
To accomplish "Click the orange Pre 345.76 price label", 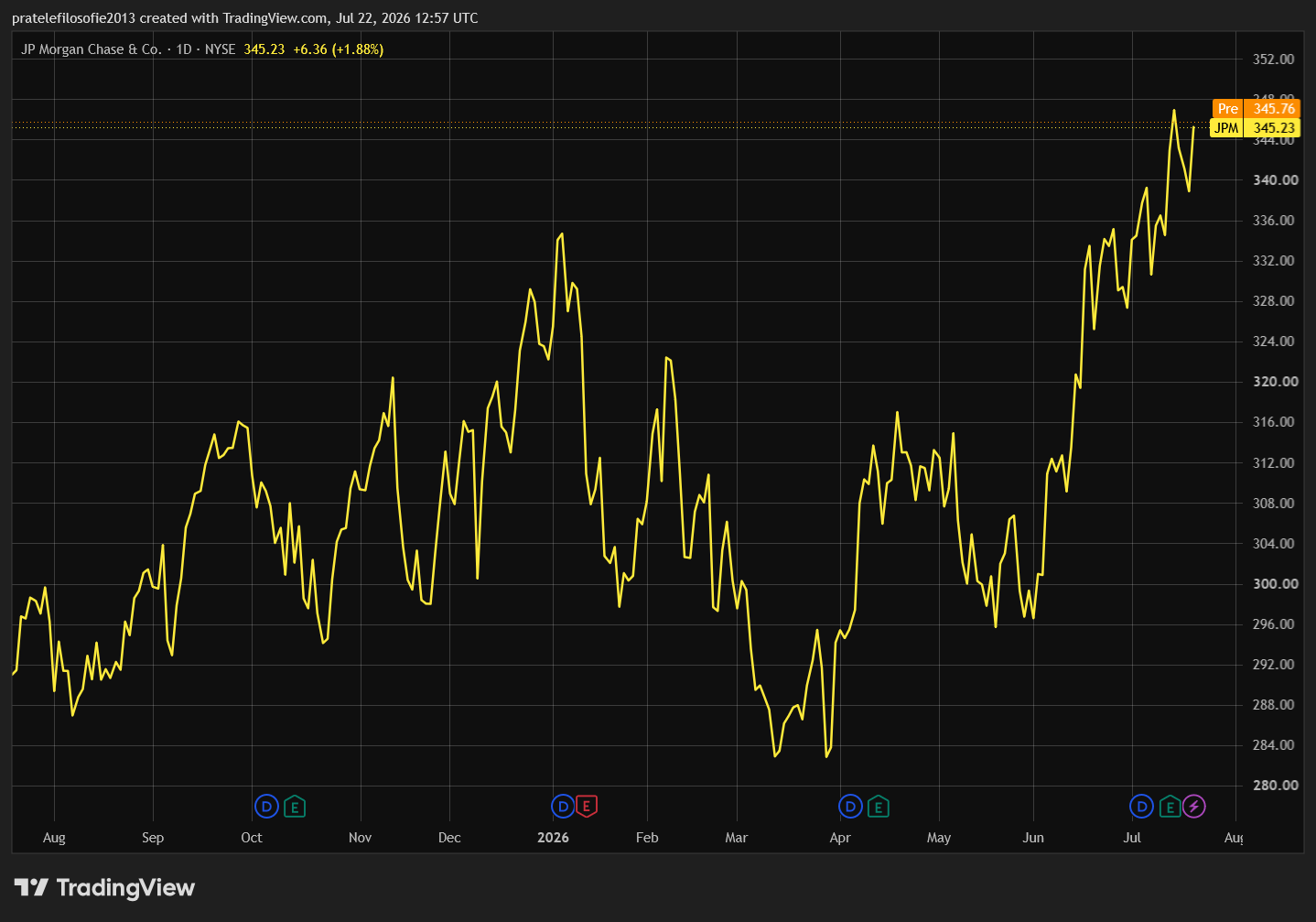I will click(1256, 108).
